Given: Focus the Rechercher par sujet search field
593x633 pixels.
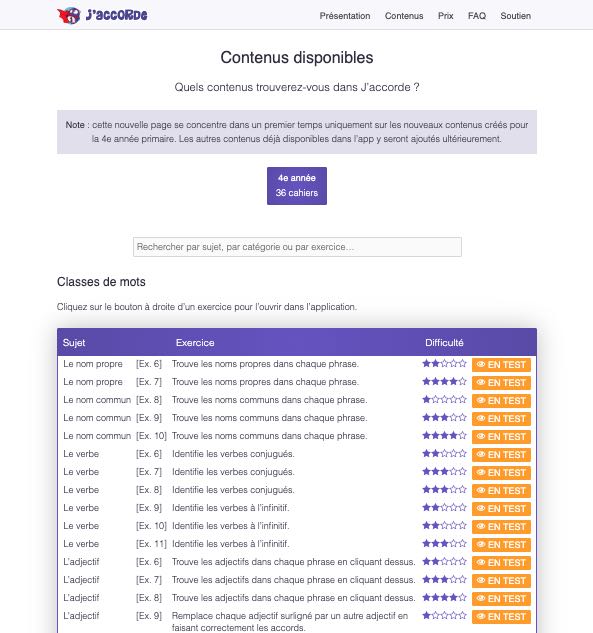Looking at the screenshot, I should tap(297, 247).
